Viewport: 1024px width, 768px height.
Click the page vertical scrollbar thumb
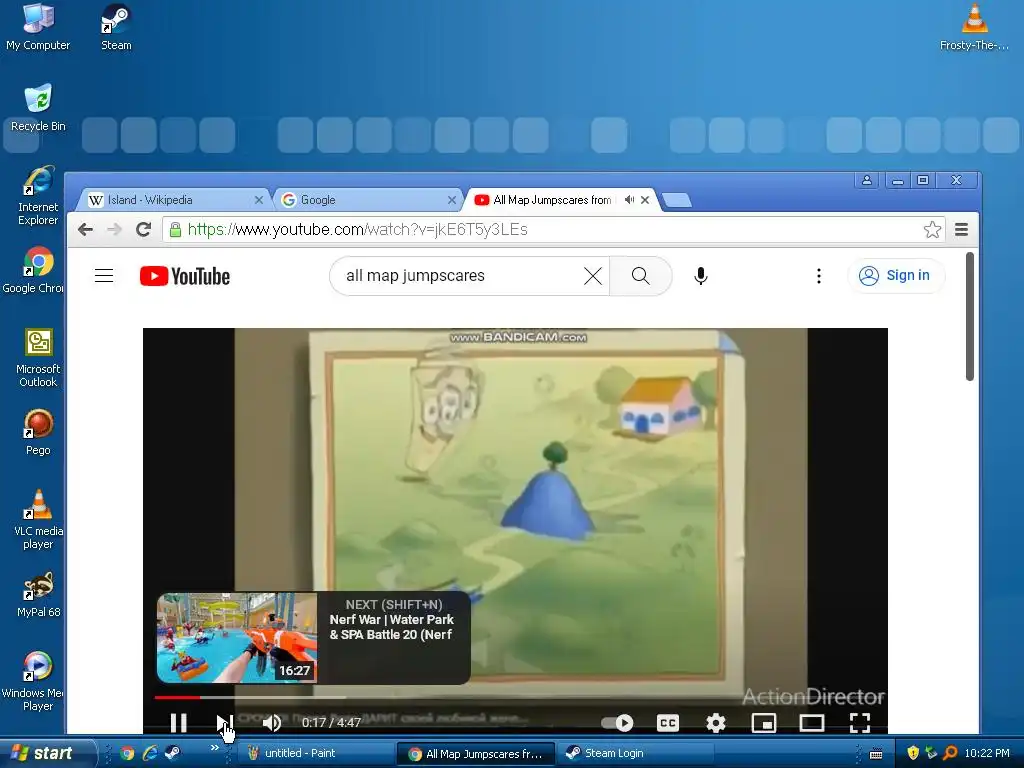click(x=970, y=317)
